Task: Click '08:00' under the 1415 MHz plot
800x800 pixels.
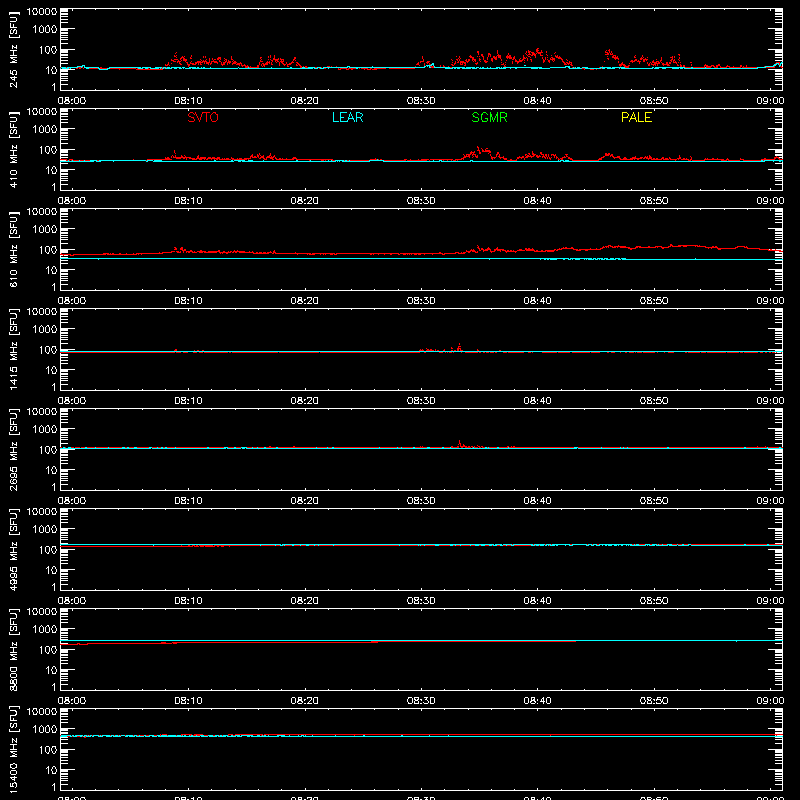Action: click(71, 401)
